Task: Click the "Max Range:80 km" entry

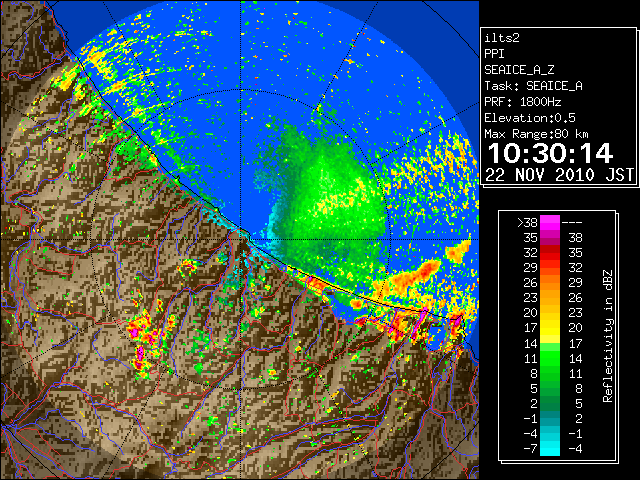Action: pyautogui.click(x=536, y=134)
